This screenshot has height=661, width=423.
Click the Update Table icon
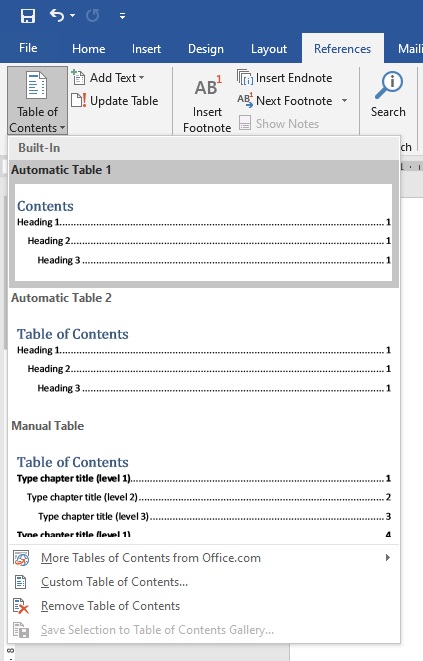tap(79, 101)
